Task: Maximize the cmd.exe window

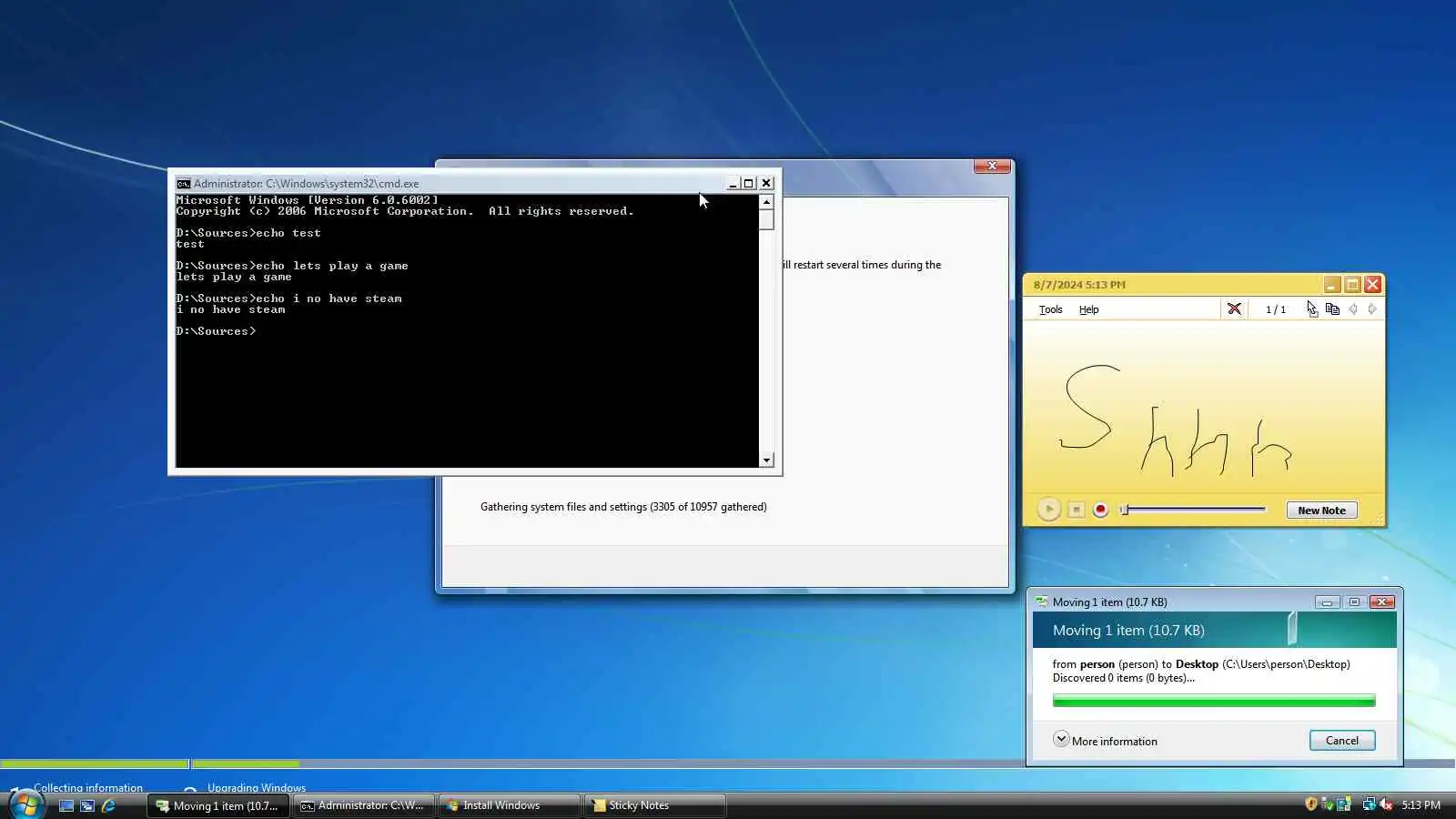Action: pos(749,184)
